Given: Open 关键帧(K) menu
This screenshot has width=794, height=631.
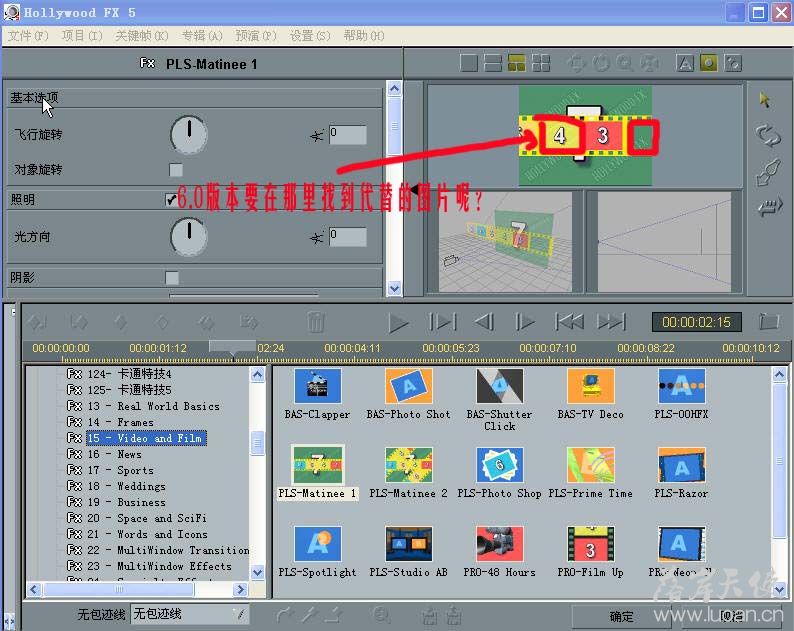Looking at the screenshot, I should [x=142, y=35].
